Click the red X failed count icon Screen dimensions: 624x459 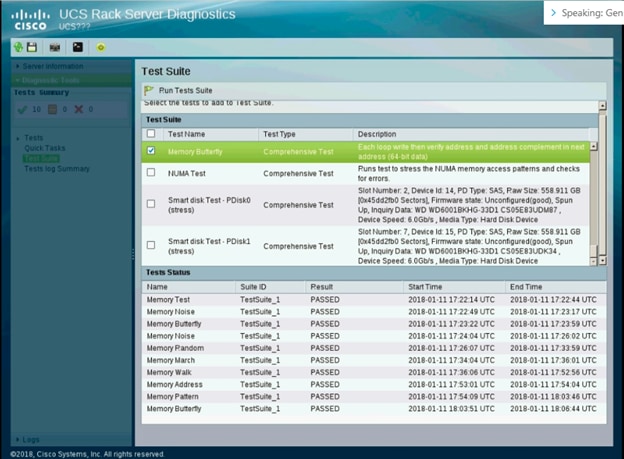tap(79, 109)
